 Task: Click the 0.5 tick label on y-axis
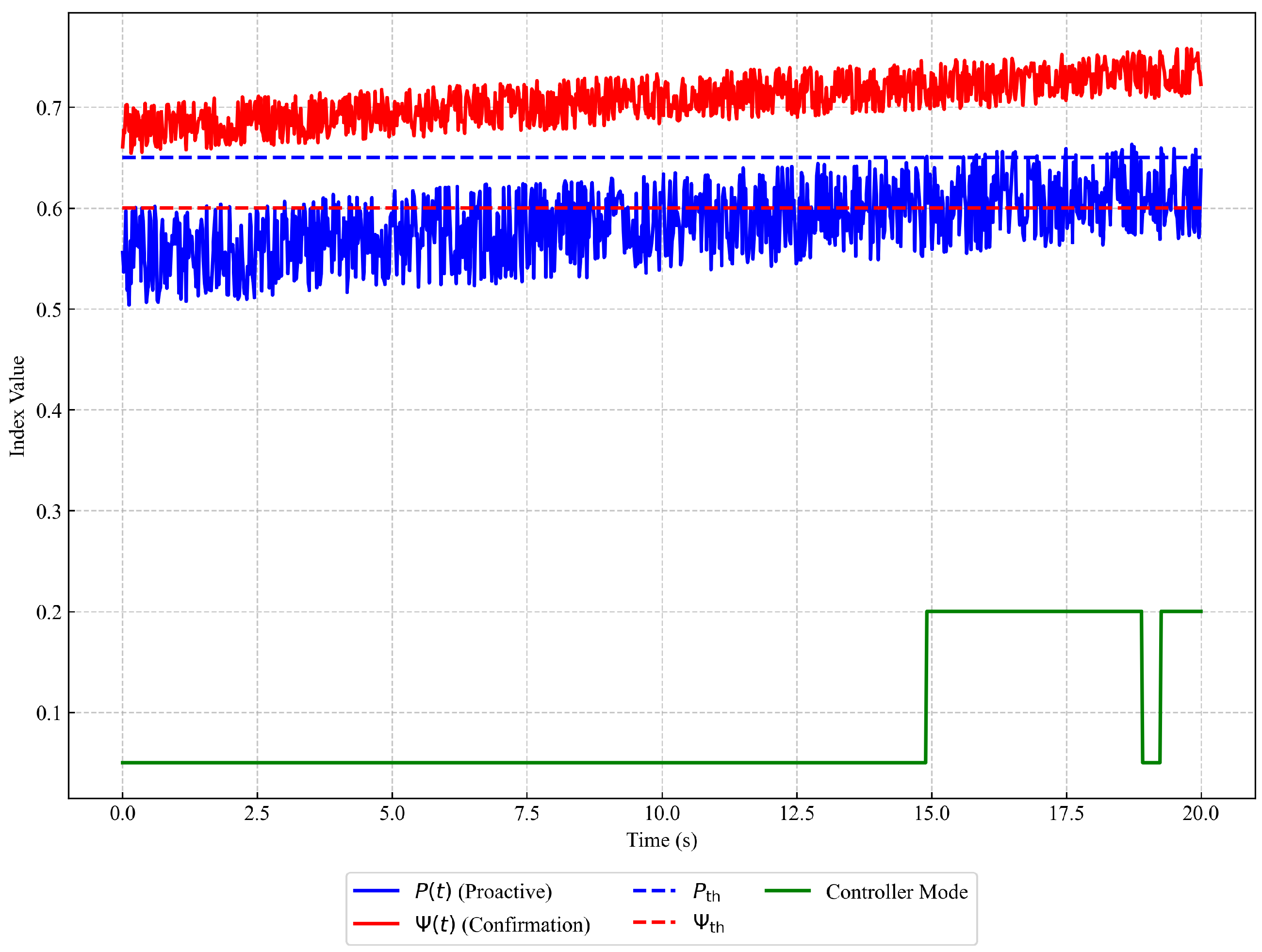click(49, 310)
